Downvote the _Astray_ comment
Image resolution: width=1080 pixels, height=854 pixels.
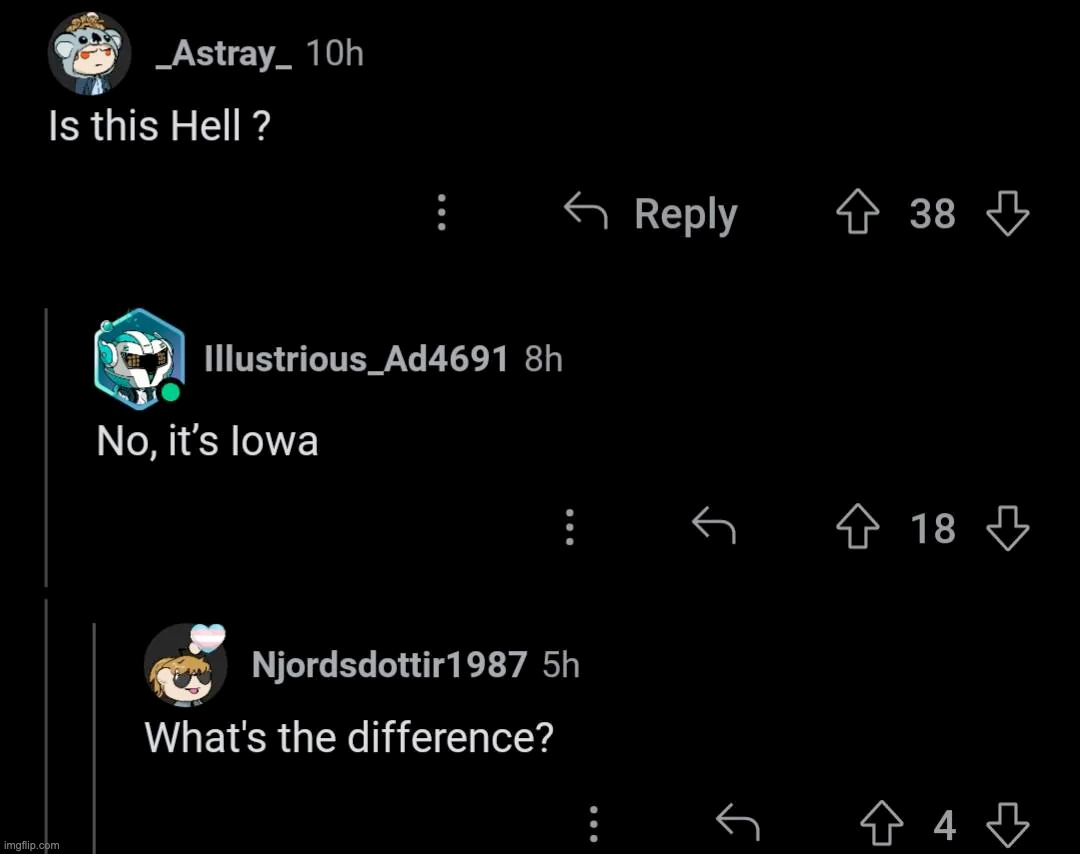[1007, 213]
